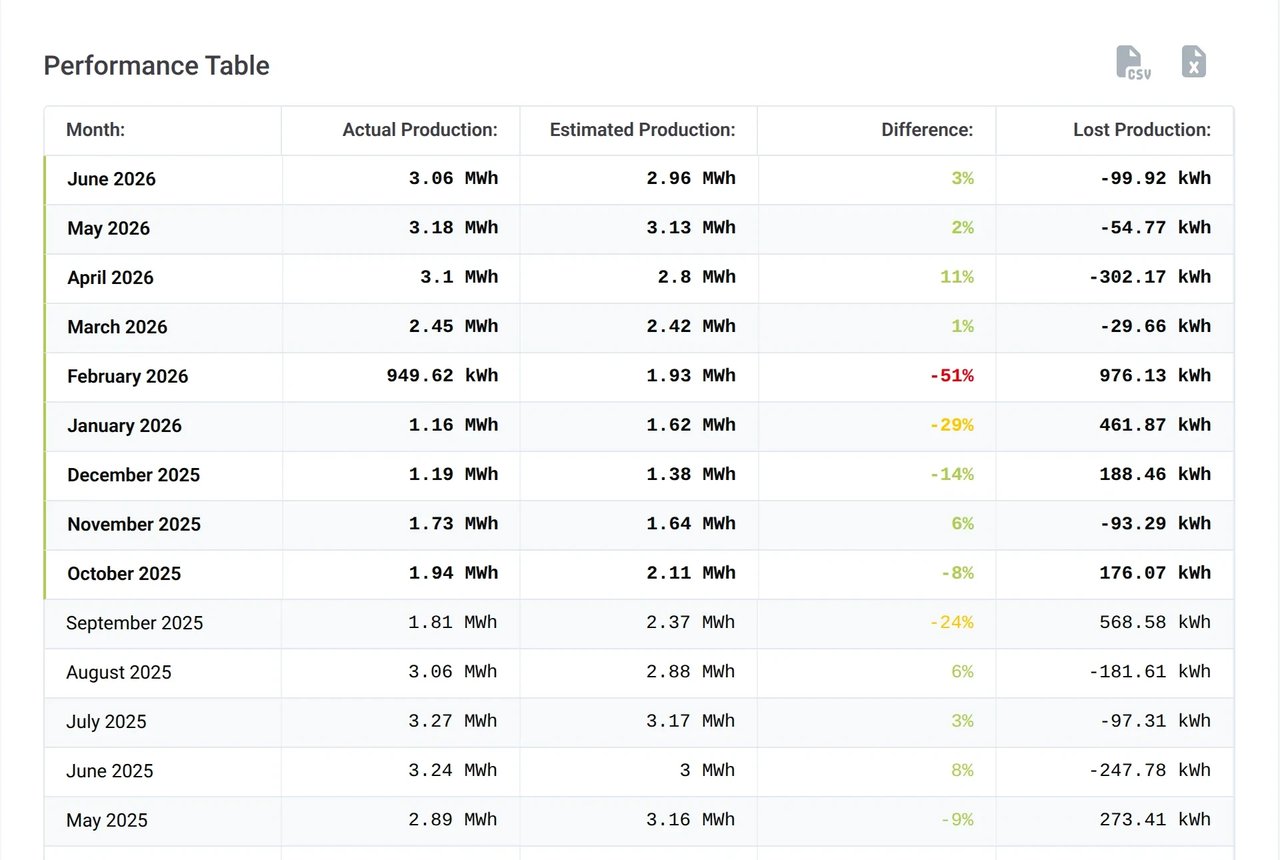Screen dimensions: 1280x860
Task: Click the 976.13 kWh lost production cell
Action: 1155,376
